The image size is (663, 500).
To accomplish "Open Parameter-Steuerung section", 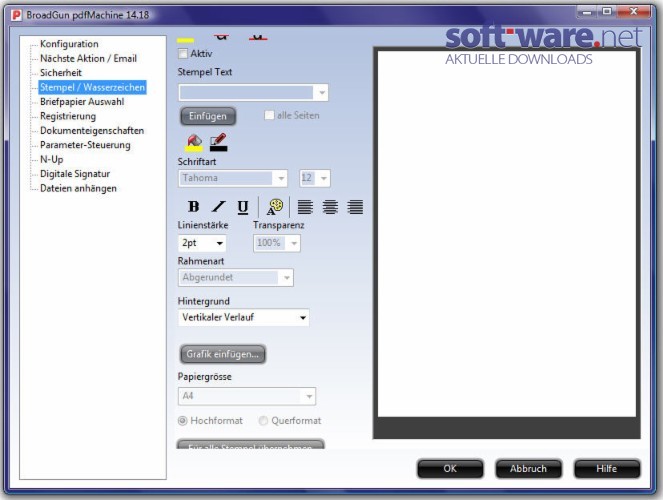I will (85, 145).
